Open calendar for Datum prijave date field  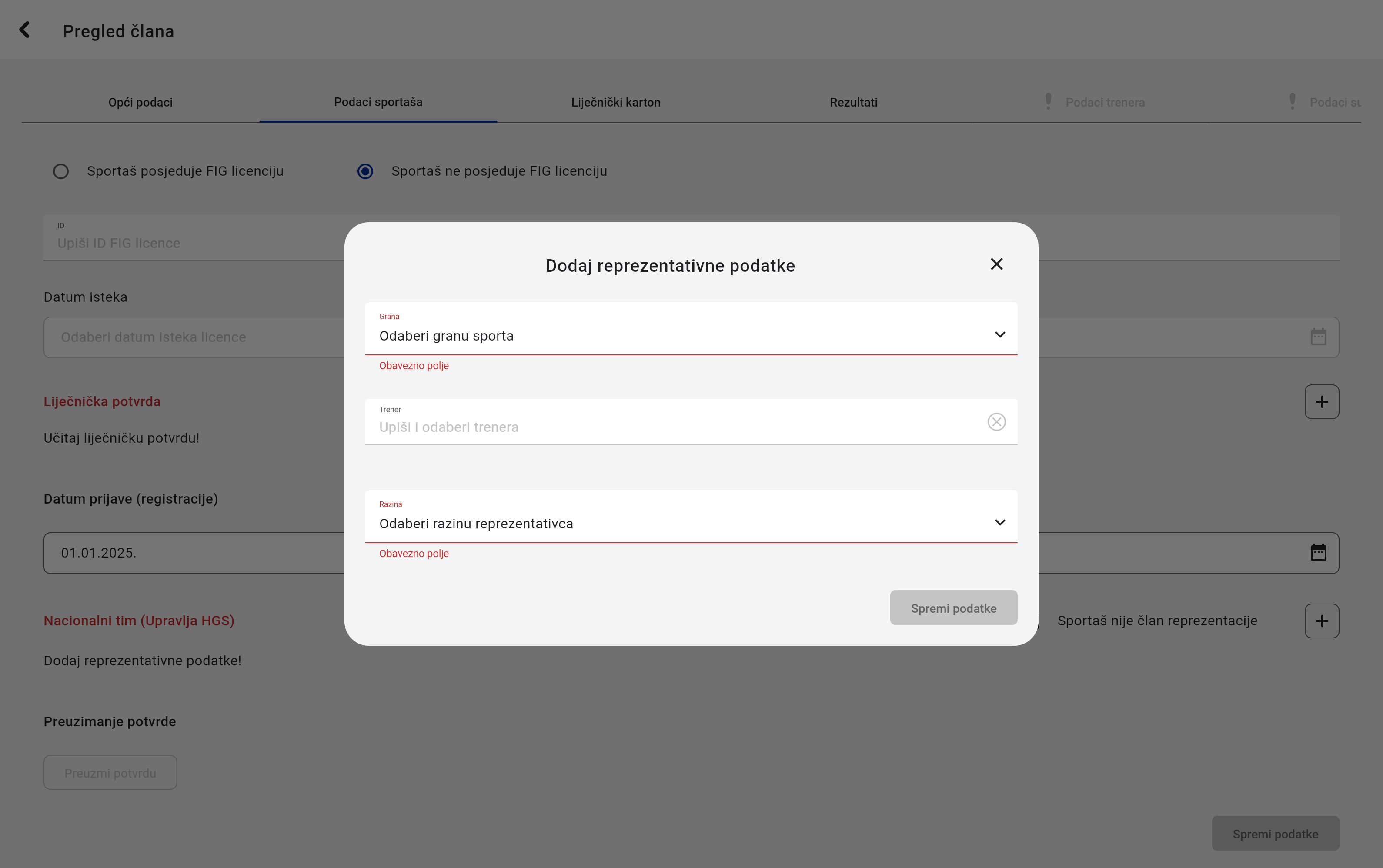click(x=1318, y=553)
